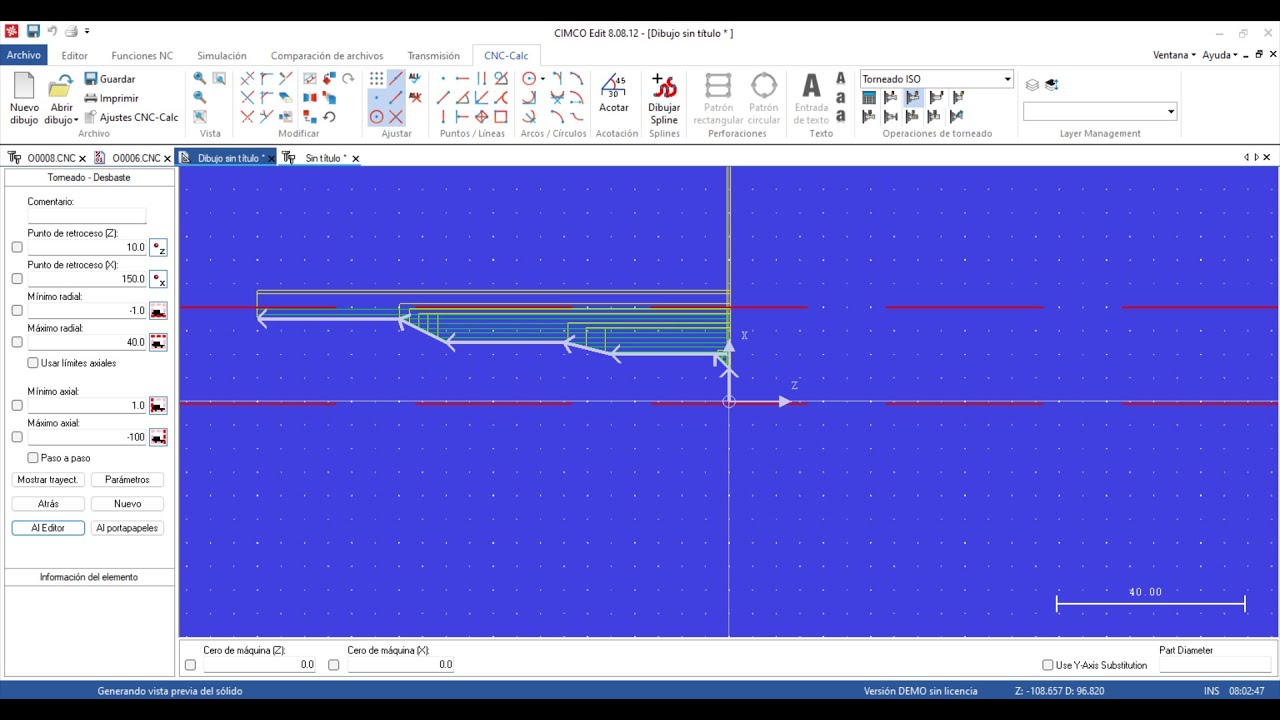Select the Acotar dimension tool
1280x720 pixels.
tap(614, 93)
